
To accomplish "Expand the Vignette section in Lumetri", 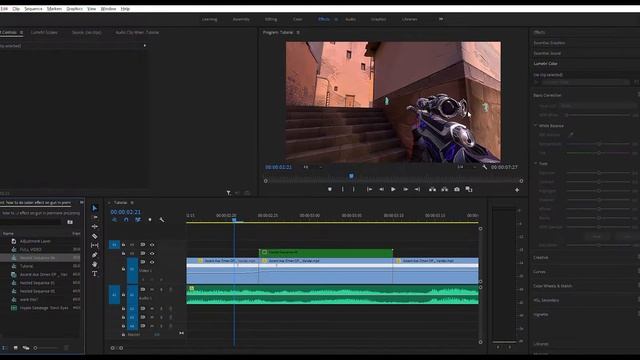I will click(x=540, y=315).
